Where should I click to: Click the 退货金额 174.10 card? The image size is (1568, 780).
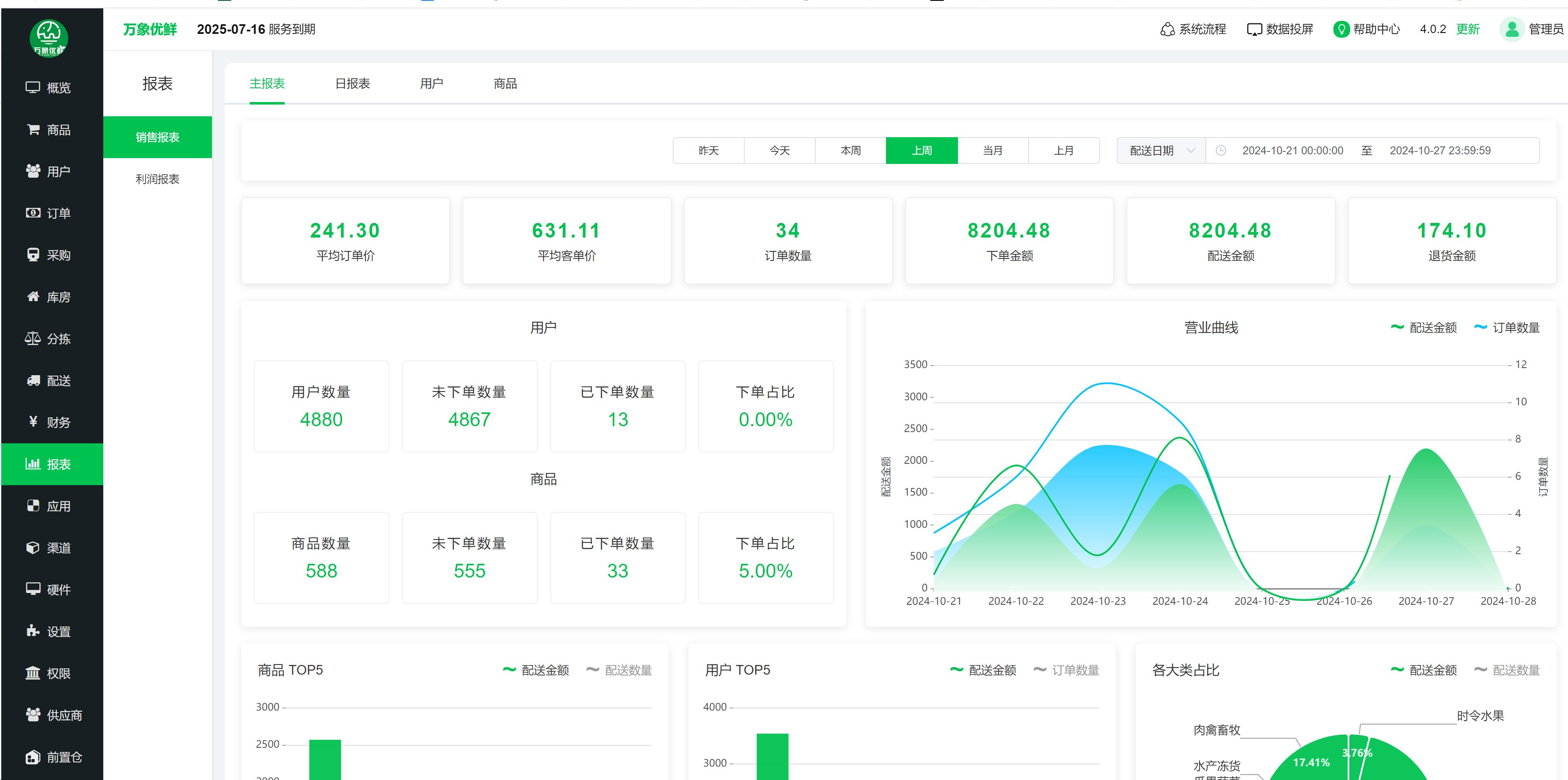1452,240
